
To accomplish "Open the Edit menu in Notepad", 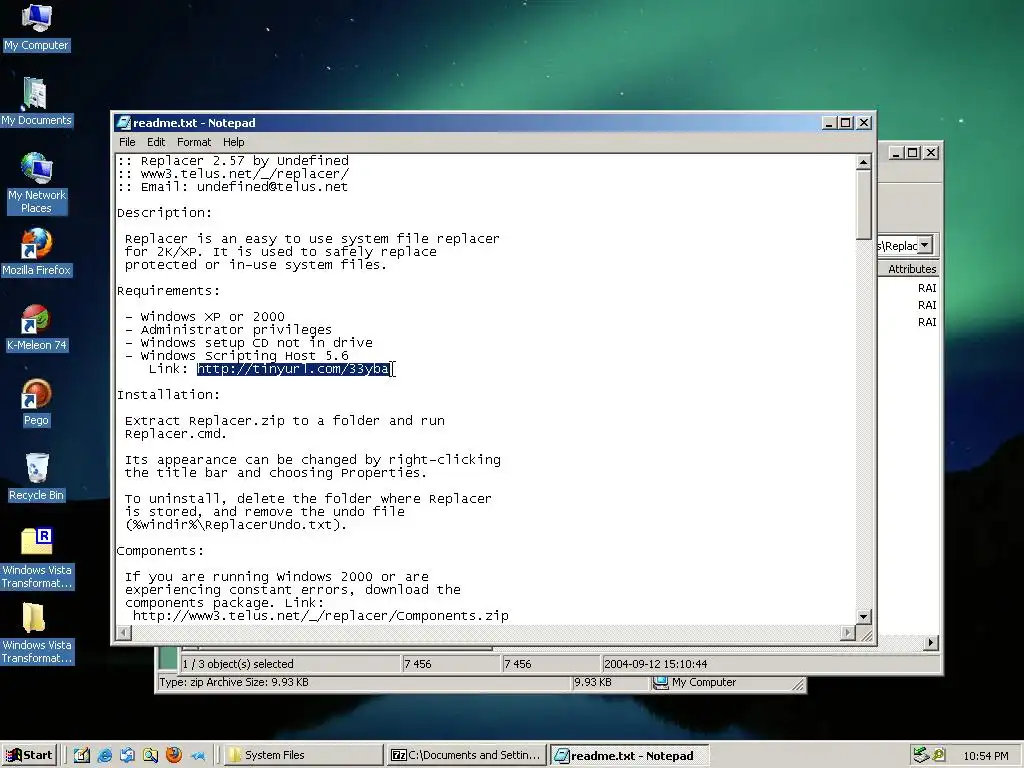I will (x=155, y=142).
